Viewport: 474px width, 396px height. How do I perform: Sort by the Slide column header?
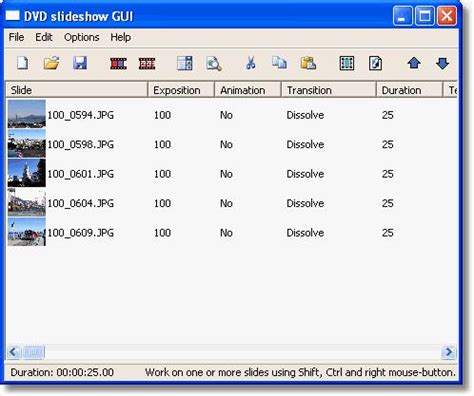[77, 90]
